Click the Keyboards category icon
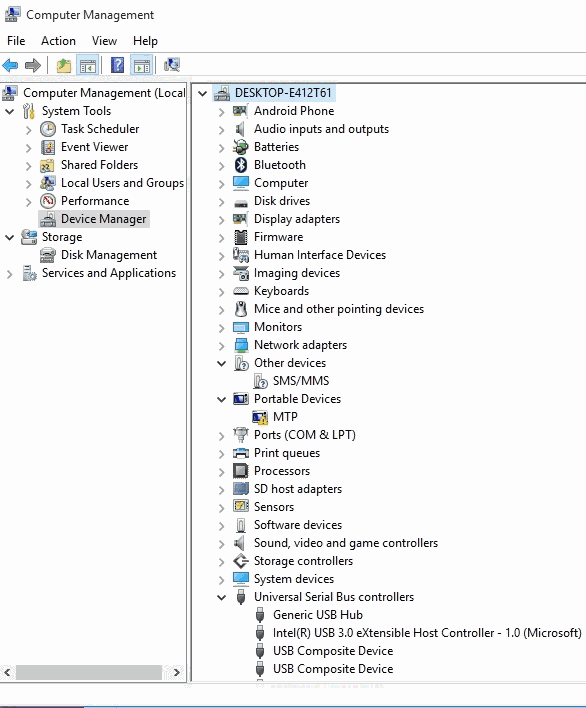The height and width of the screenshot is (708, 586). coord(241,291)
